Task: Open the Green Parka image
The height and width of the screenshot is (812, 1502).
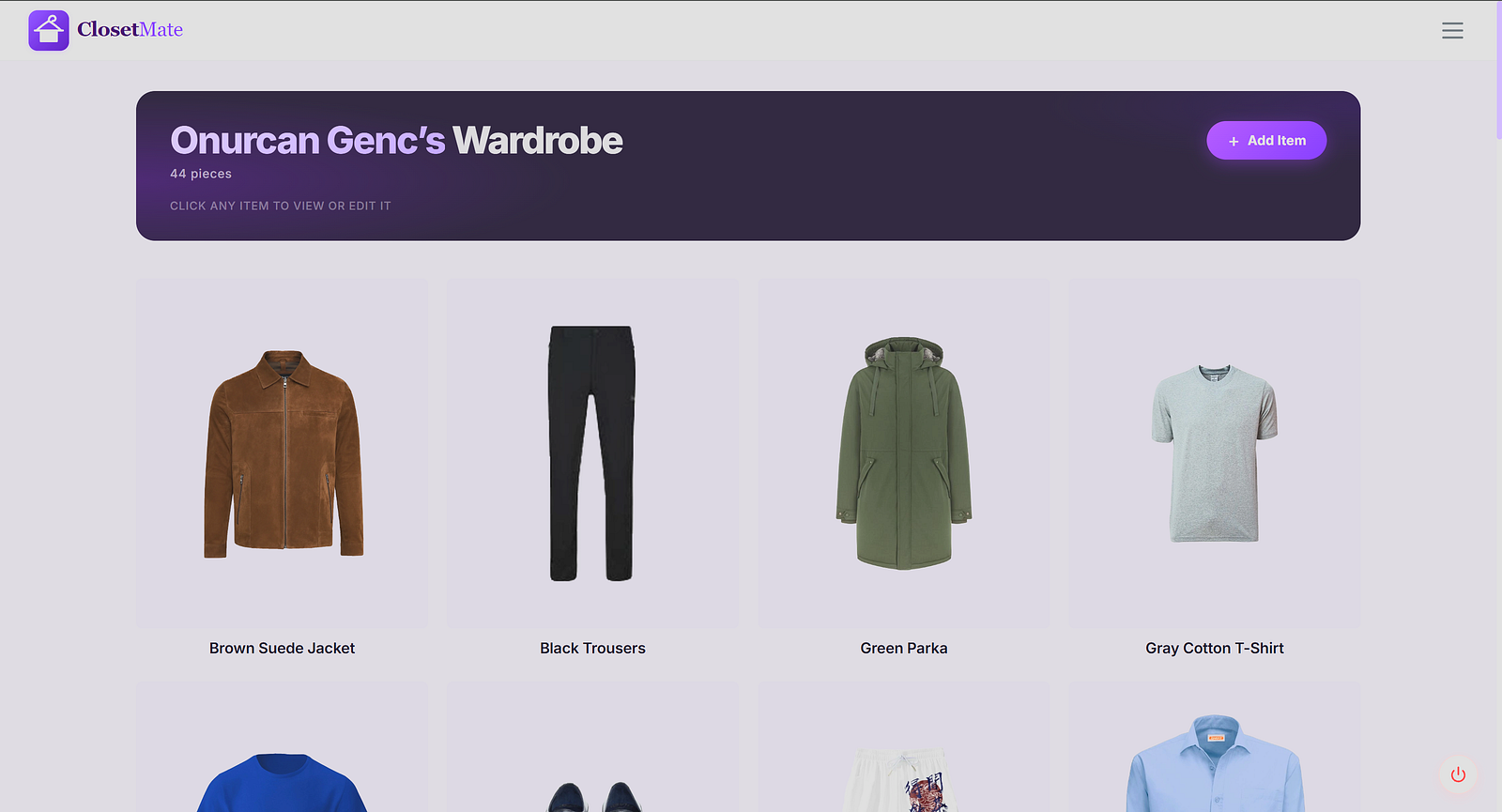Action: (903, 453)
